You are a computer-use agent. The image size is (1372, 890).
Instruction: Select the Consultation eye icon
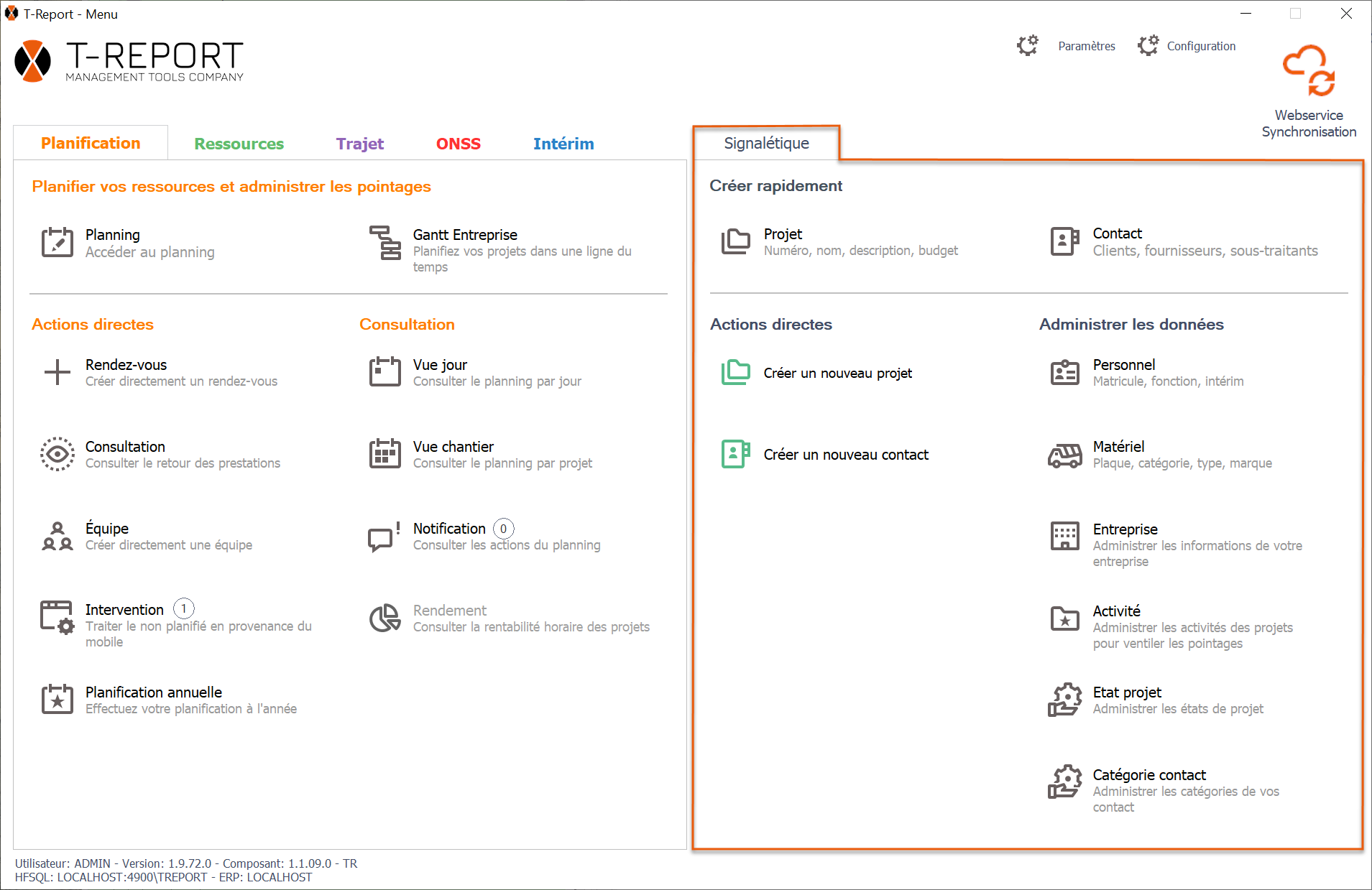(x=57, y=454)
